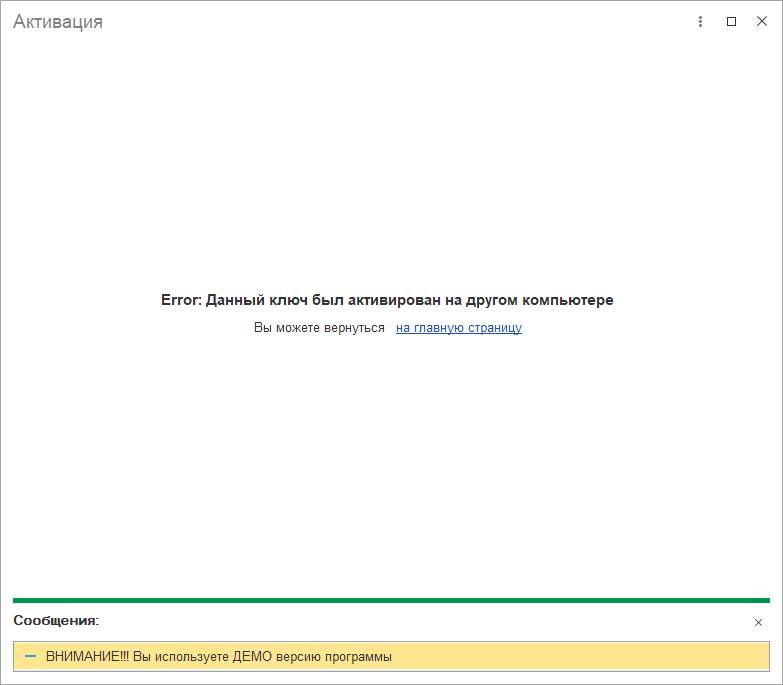
Task: Click the green divider above Сообщения
Action: pos(391,600)
